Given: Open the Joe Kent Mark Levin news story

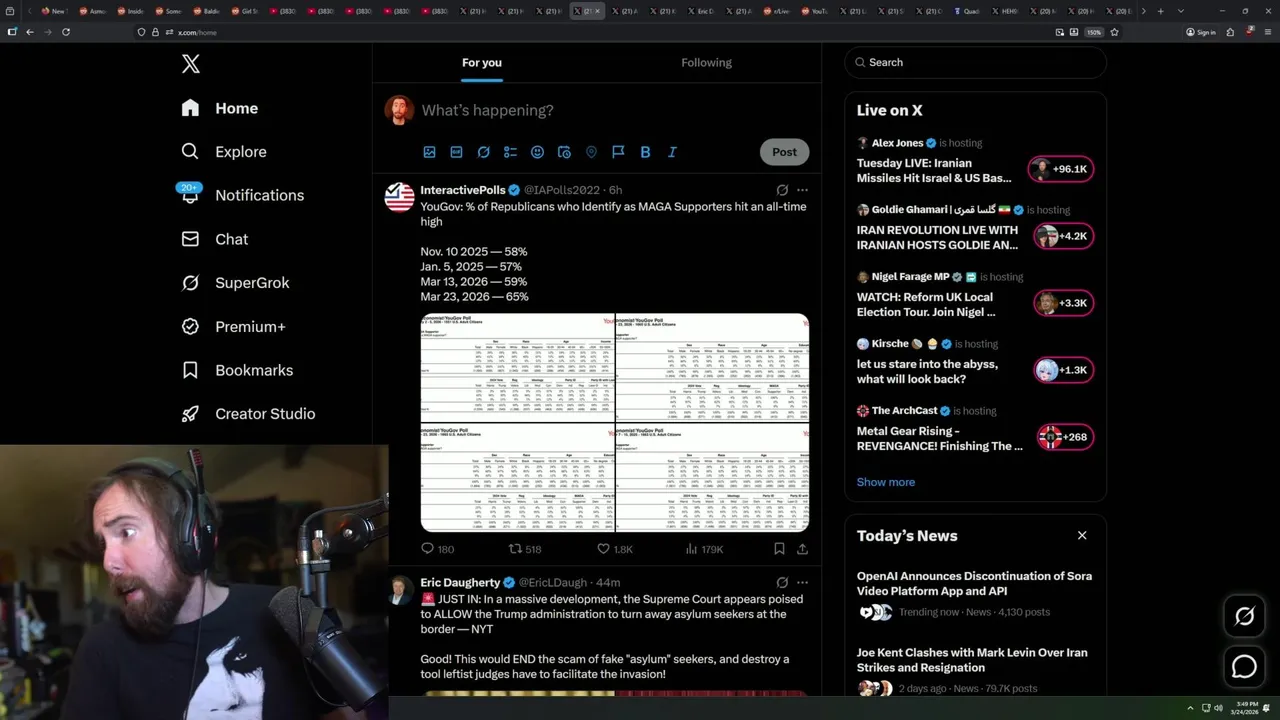Looking at the screenshot, I should coord(975,670).
